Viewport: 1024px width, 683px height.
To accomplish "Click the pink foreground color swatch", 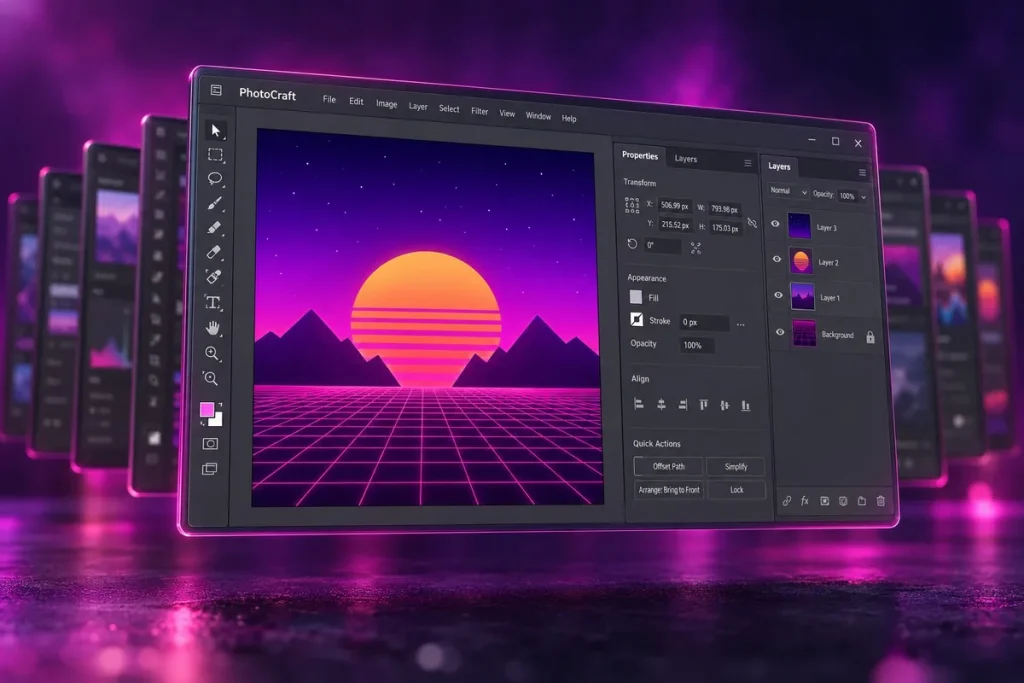I will (x=206, y=409).
